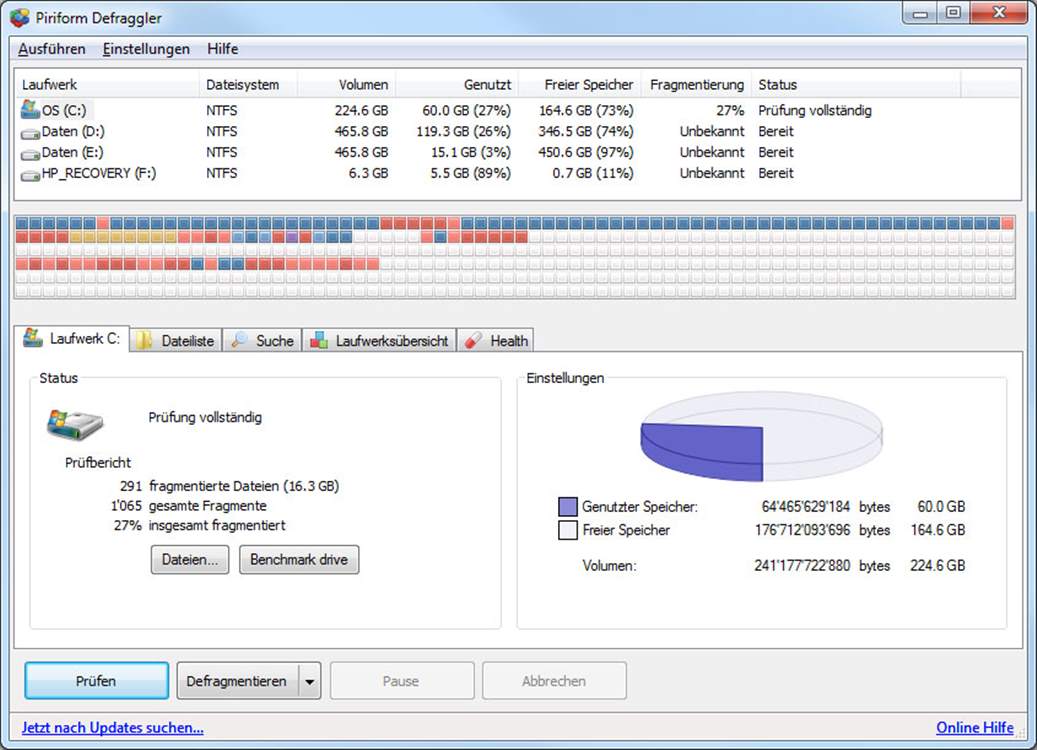The height and width of the screenshot is (750, 1037).
Task: Open the Ausführen menu
Action: click(x=52, y=49)
